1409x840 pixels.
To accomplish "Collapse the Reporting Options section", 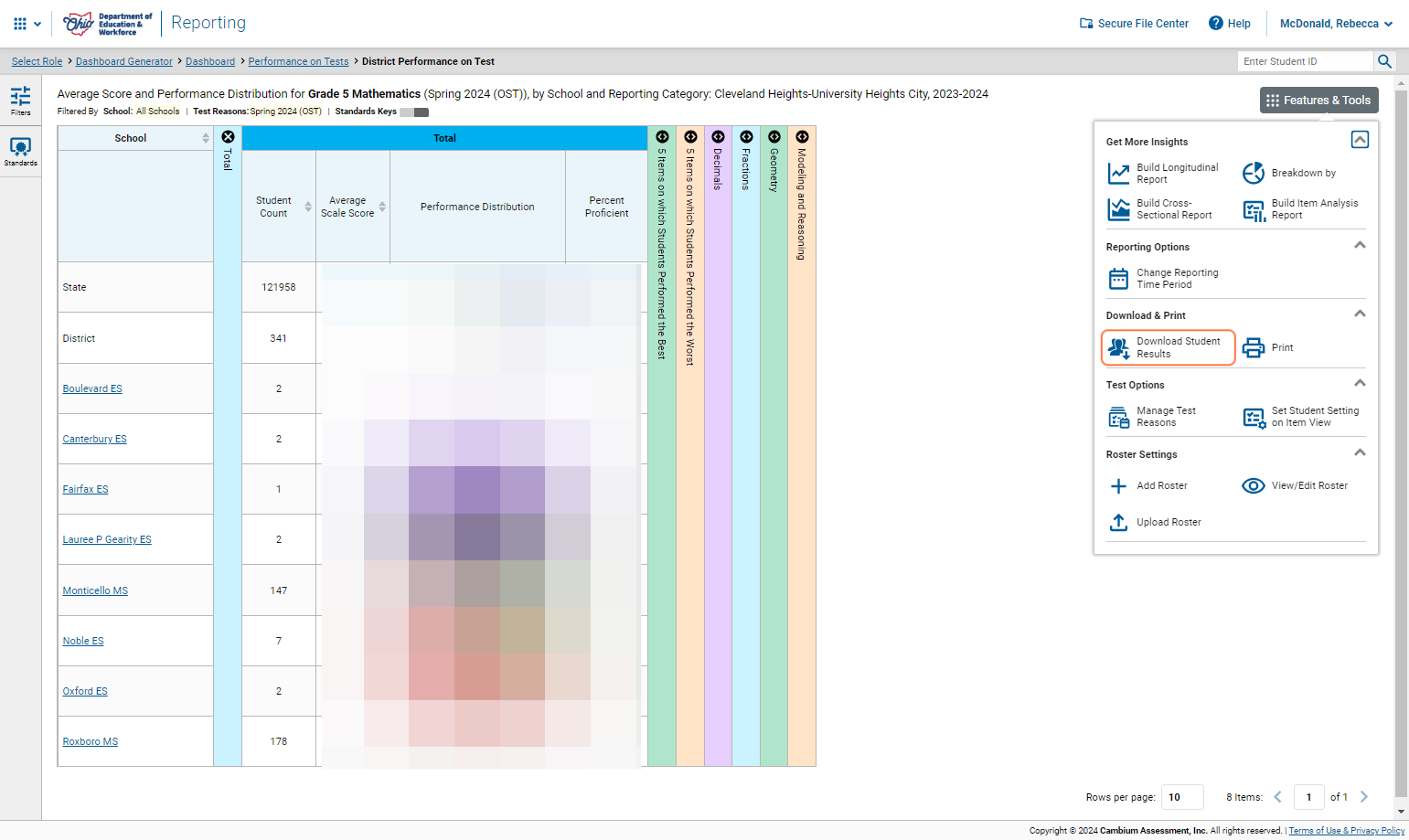I will 1360,245.
